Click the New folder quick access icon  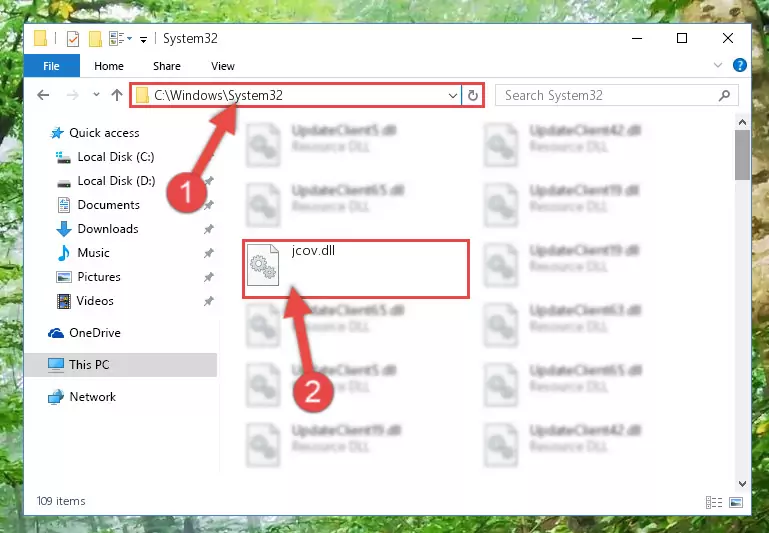pos(95,38)
